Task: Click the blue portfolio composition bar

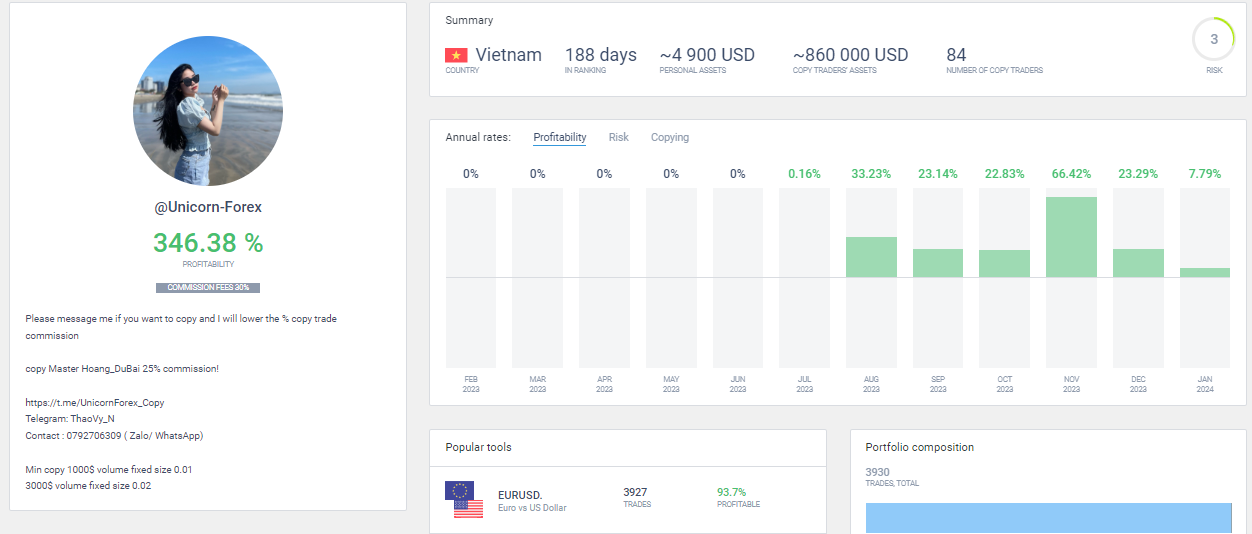Action: (x=1048, y=518)
